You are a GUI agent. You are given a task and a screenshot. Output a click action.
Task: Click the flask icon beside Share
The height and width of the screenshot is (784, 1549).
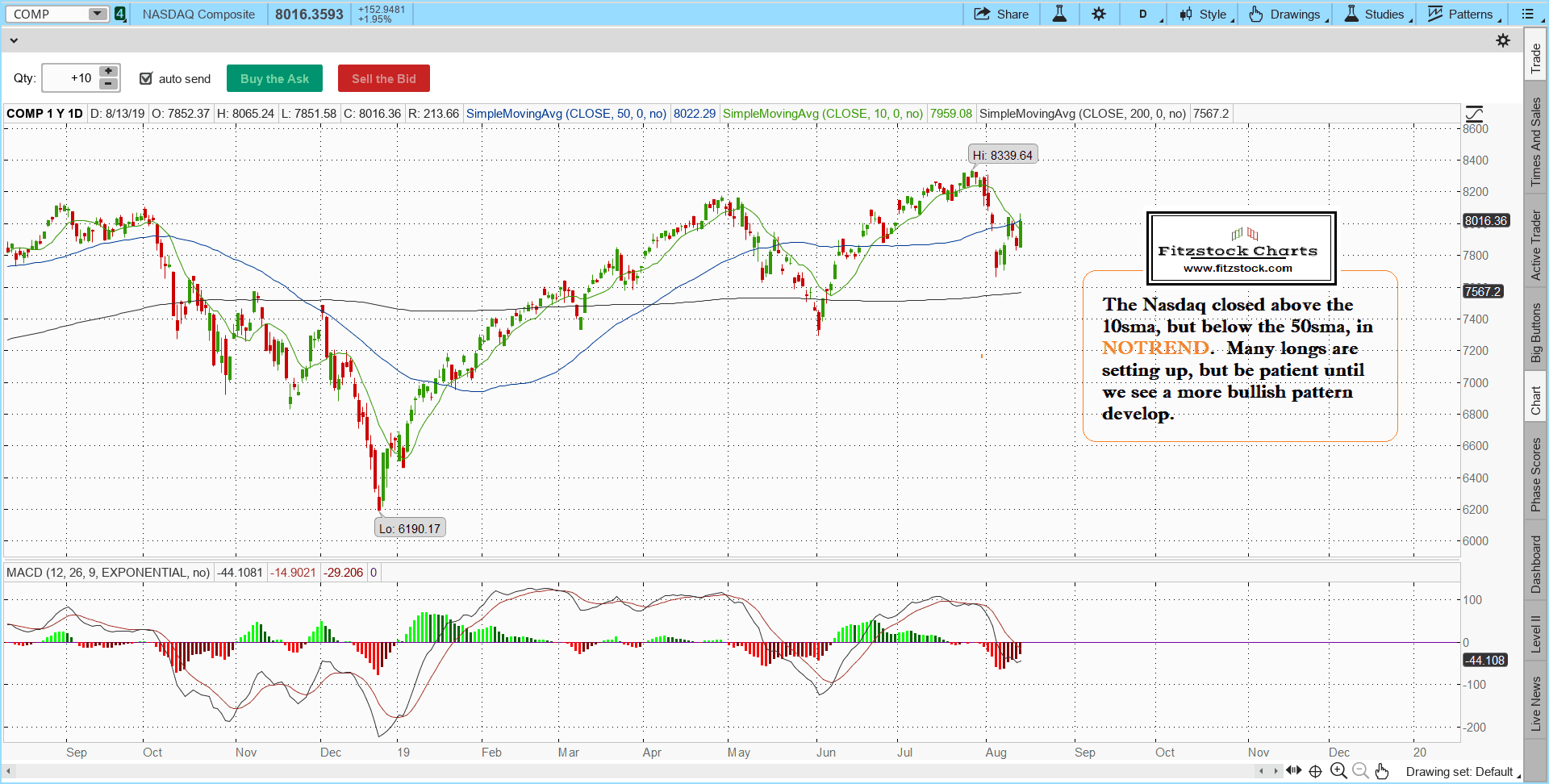[x=1059, y=14]
